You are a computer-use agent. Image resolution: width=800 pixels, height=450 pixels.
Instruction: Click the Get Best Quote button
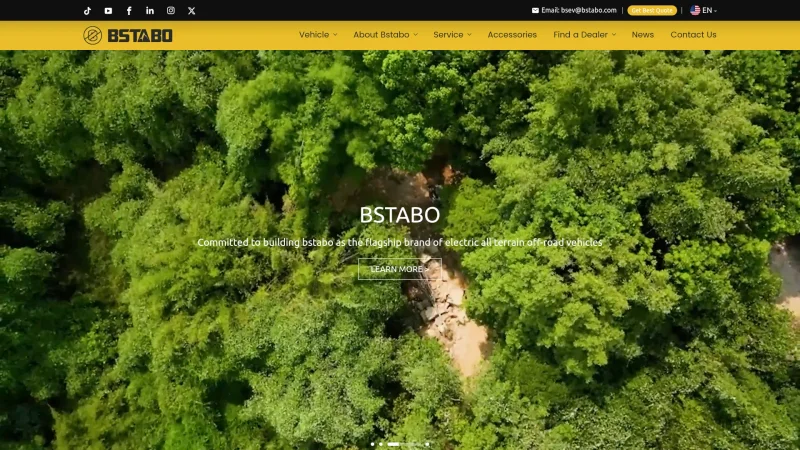pyautogui.click(x=652, y=10)
